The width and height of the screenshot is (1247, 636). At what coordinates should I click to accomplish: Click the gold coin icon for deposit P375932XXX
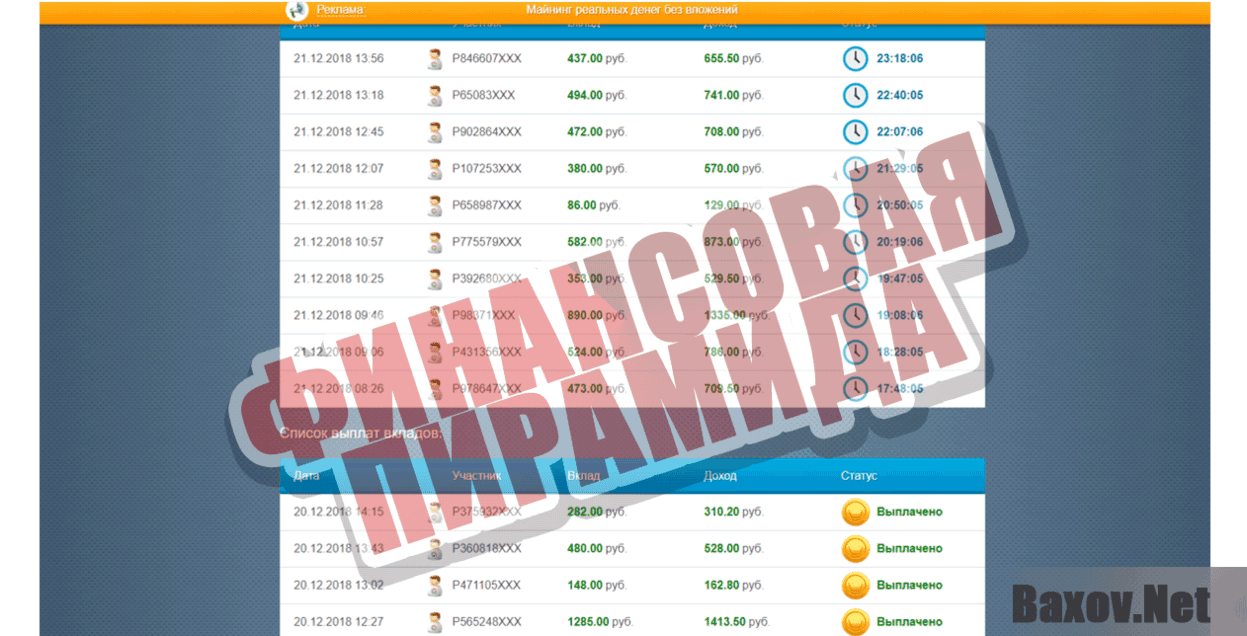[x=854, y=511]
